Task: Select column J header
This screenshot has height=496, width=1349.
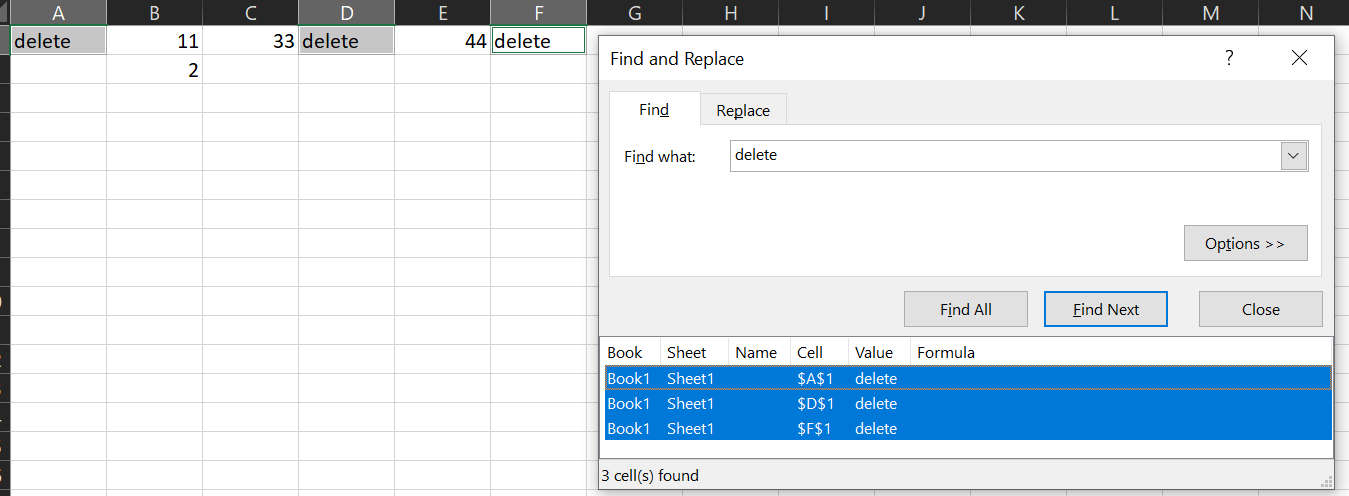Action: click(x=922, y=13)
